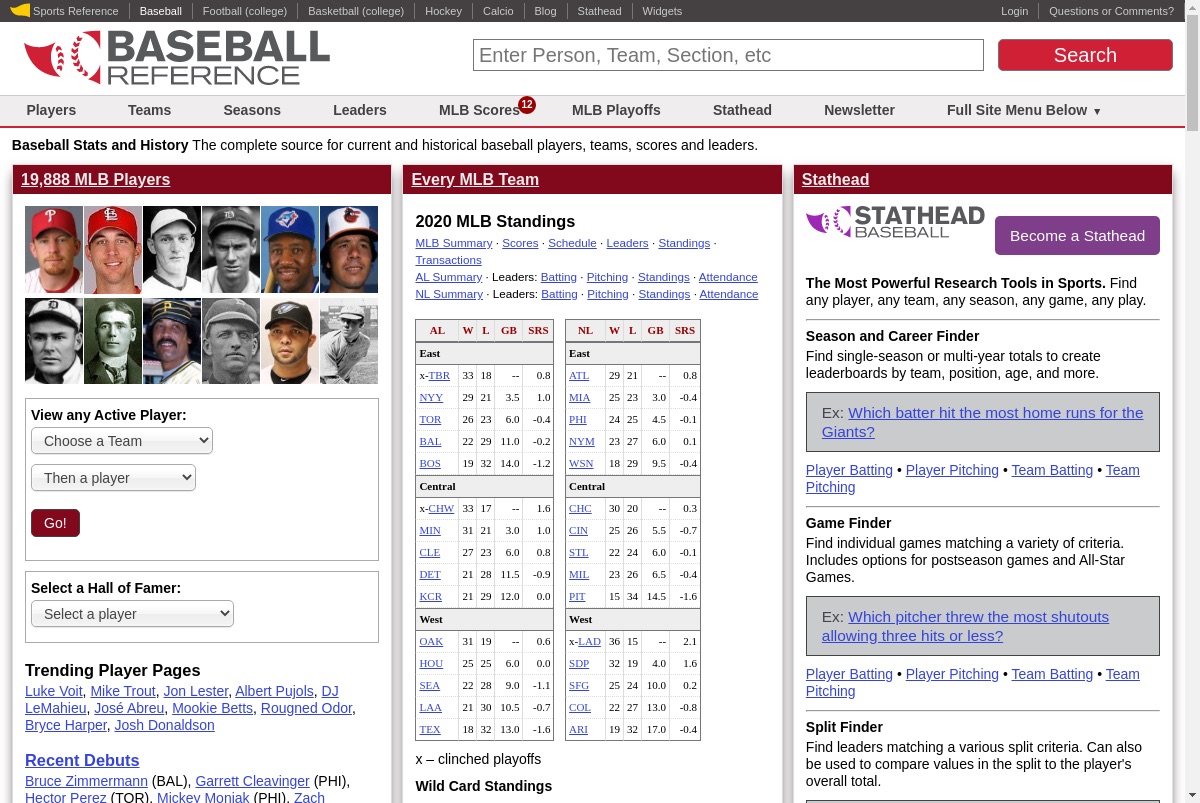Click the Stathead Baseball logo
This screenshot has height=803, width=1200.
[x=895, y=222]
